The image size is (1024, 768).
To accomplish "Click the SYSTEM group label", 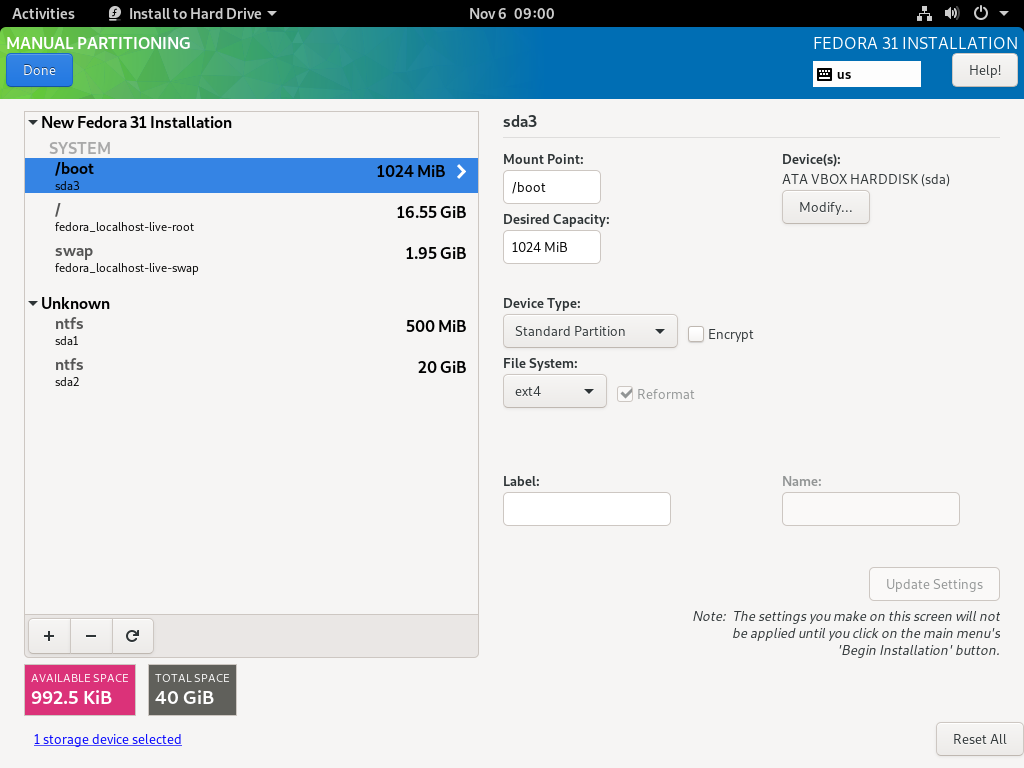I will (80, 148).
